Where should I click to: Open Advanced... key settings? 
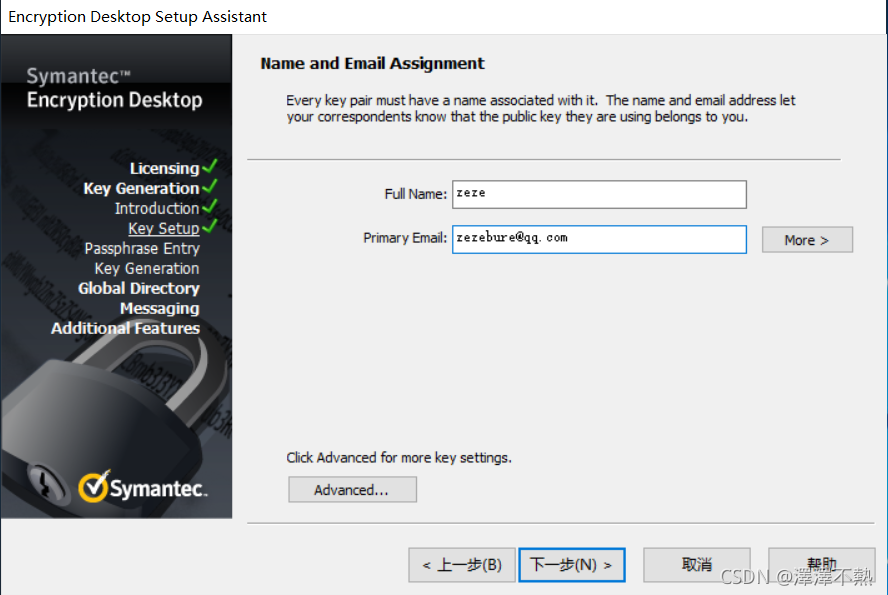[352, 490]
